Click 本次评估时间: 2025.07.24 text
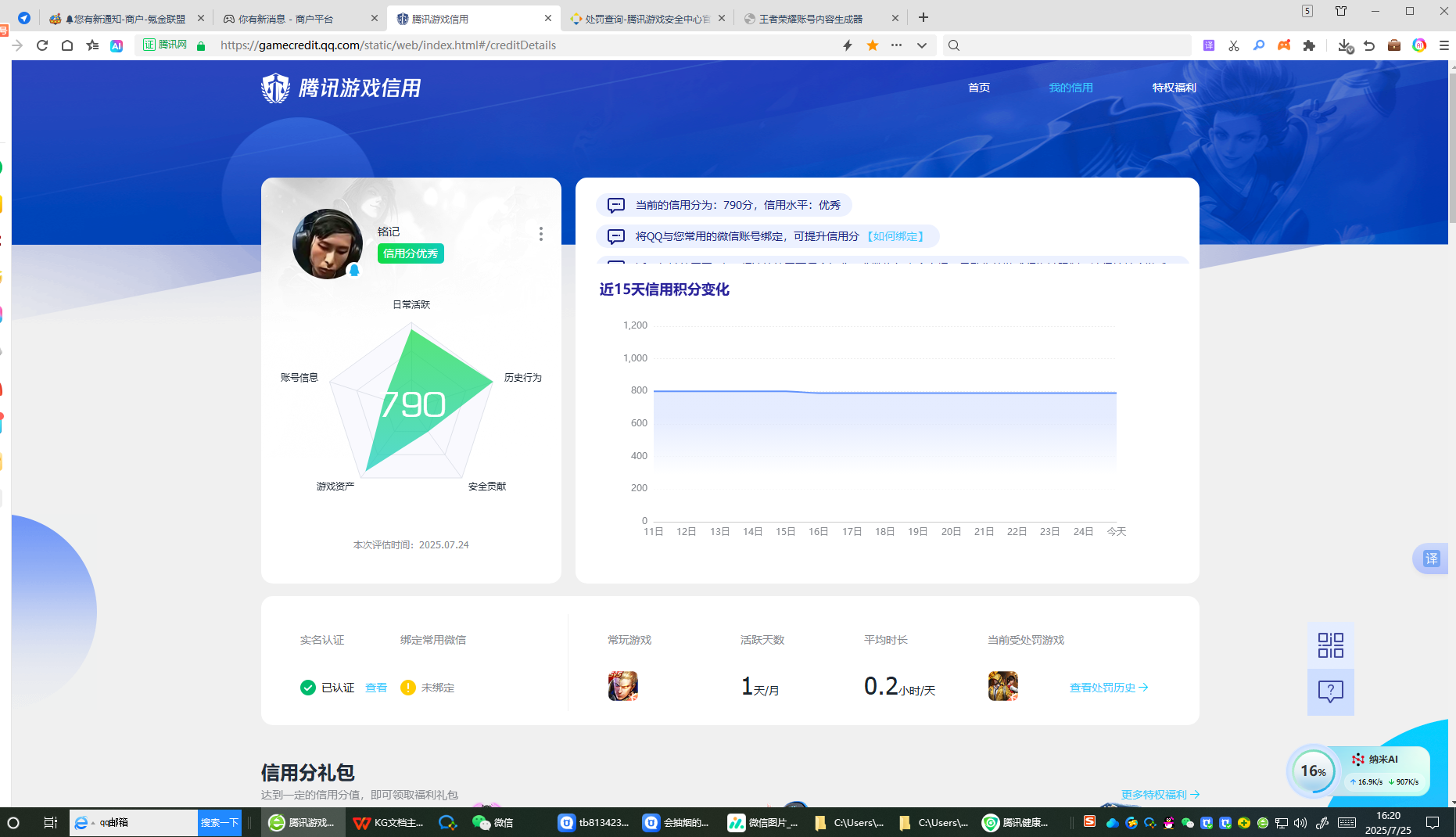The height and width of the screenshot is (837, 1456). pyautogui.click(x=411, y=544)
